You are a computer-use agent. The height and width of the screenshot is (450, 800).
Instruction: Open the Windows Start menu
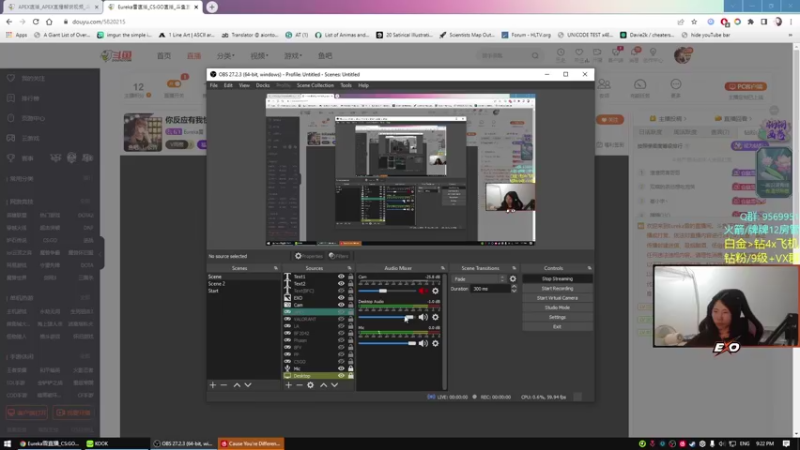click(x=7, y=443)
